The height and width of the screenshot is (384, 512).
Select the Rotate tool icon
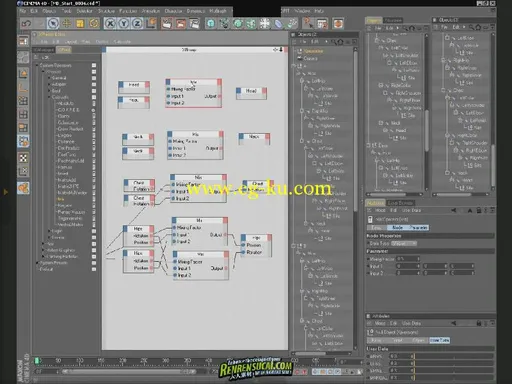[94, 23]
